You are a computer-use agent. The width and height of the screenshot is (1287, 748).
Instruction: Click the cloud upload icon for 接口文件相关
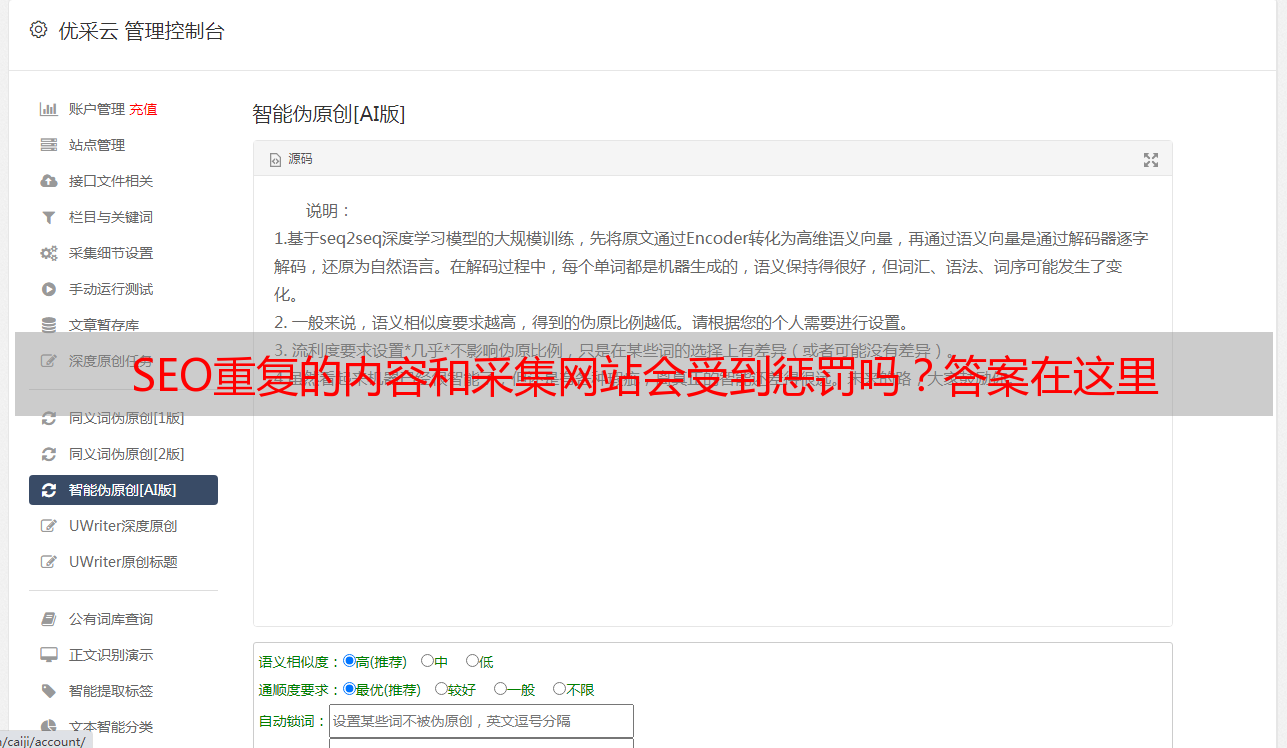coord(48,181)
